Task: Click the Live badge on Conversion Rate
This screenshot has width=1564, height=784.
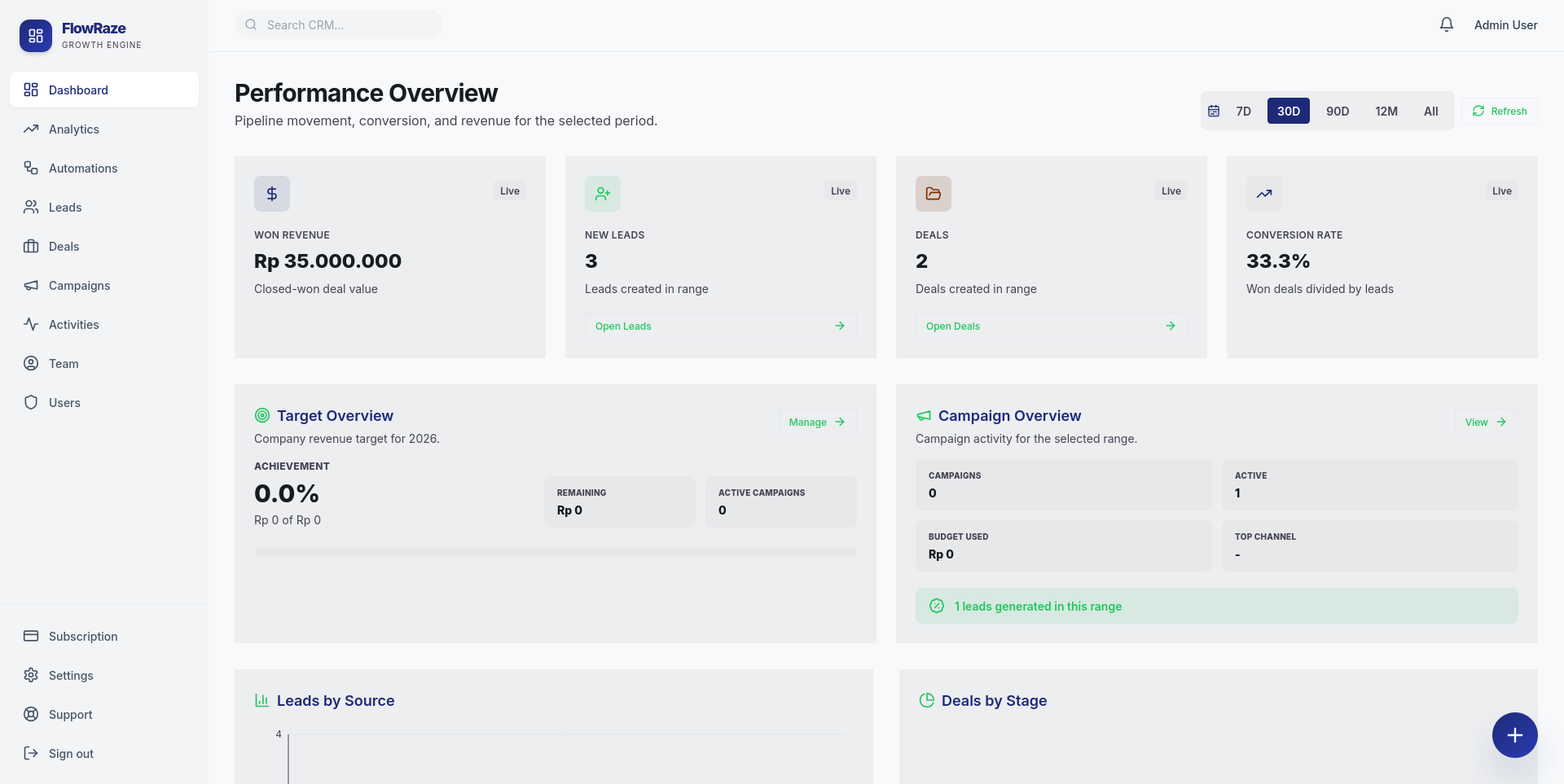Action: pos(1502,191)
